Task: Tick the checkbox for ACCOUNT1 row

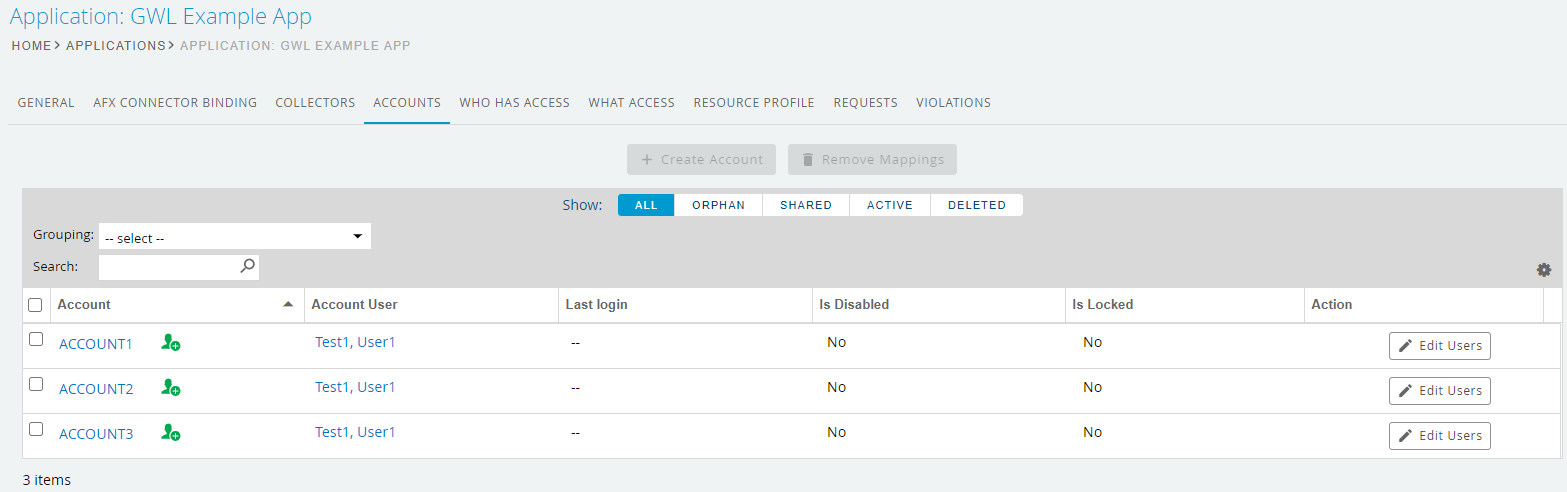Action: point(36,339)
